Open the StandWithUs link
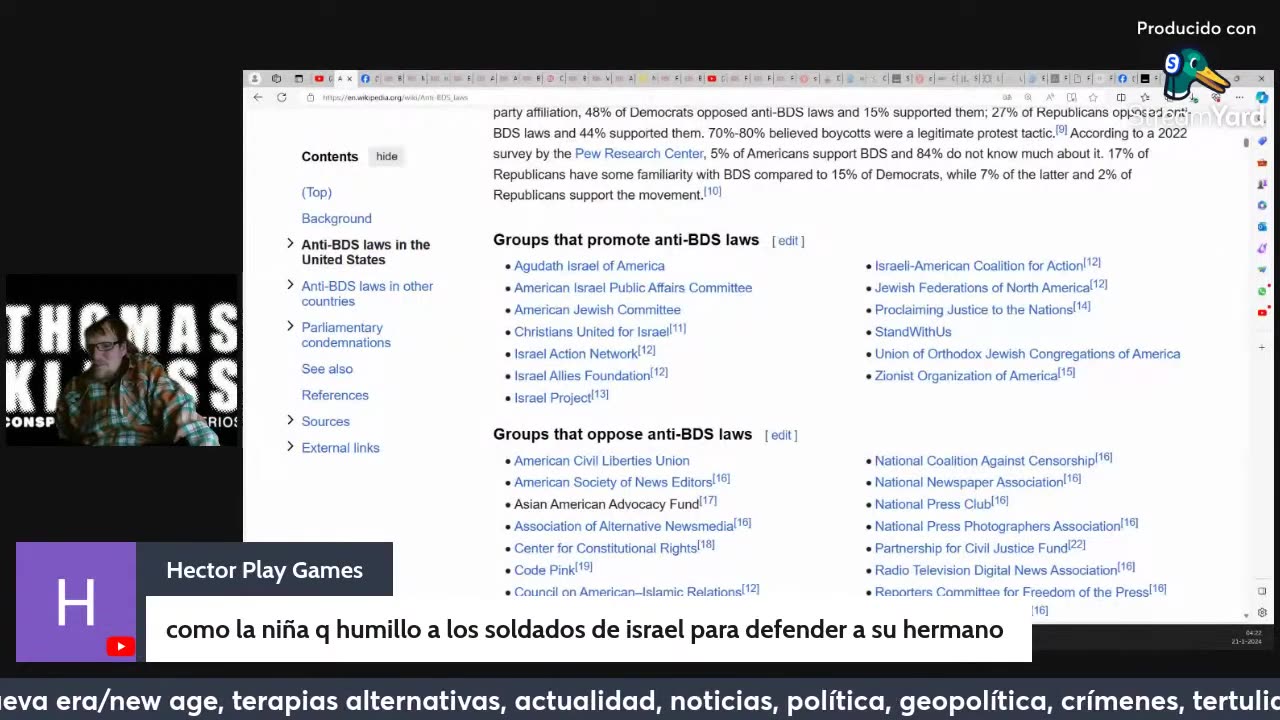This screenshot has width=1280, height=720. pos(913,332)
